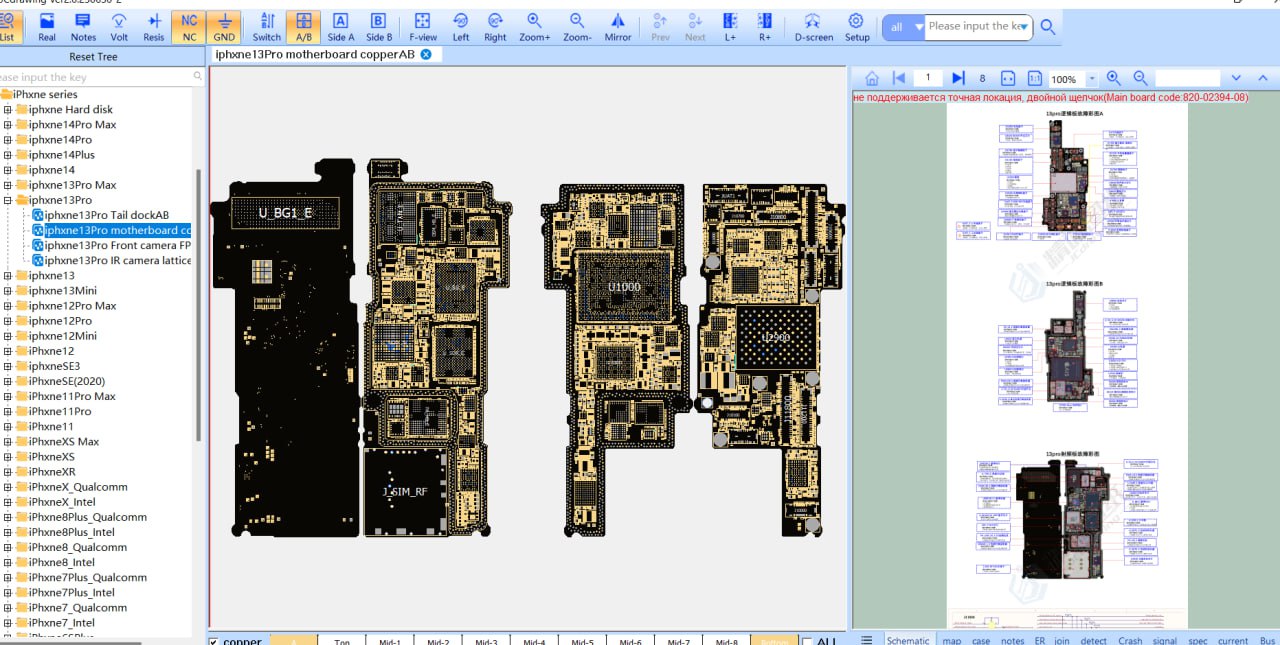This screenshot has width=1280, height=645.
Task: Rotate the board Right
Action: (x=495, y=27)
